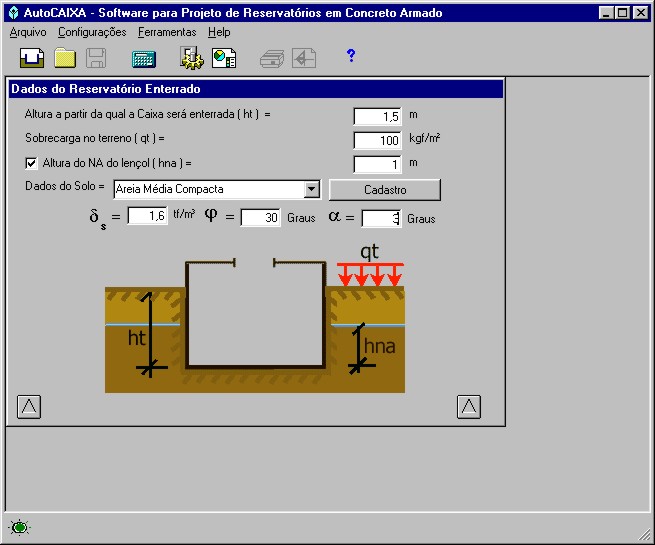Screen dimensions: 655x545
Task: Focus the hna water table field
Action: click(x=377, y=164)
